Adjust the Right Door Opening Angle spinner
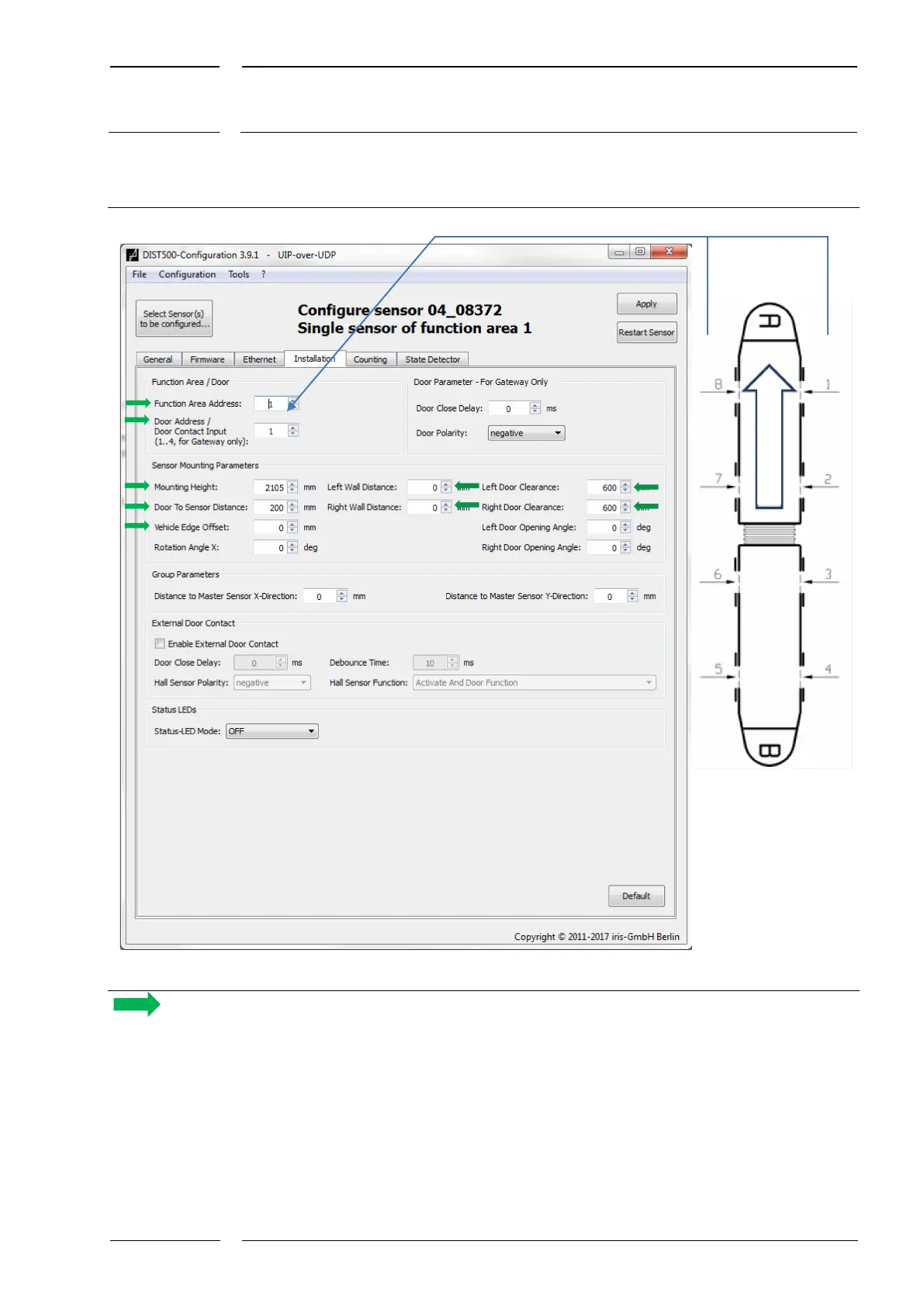This screenshot has width=924, height=1307. (x=625, y=548)
